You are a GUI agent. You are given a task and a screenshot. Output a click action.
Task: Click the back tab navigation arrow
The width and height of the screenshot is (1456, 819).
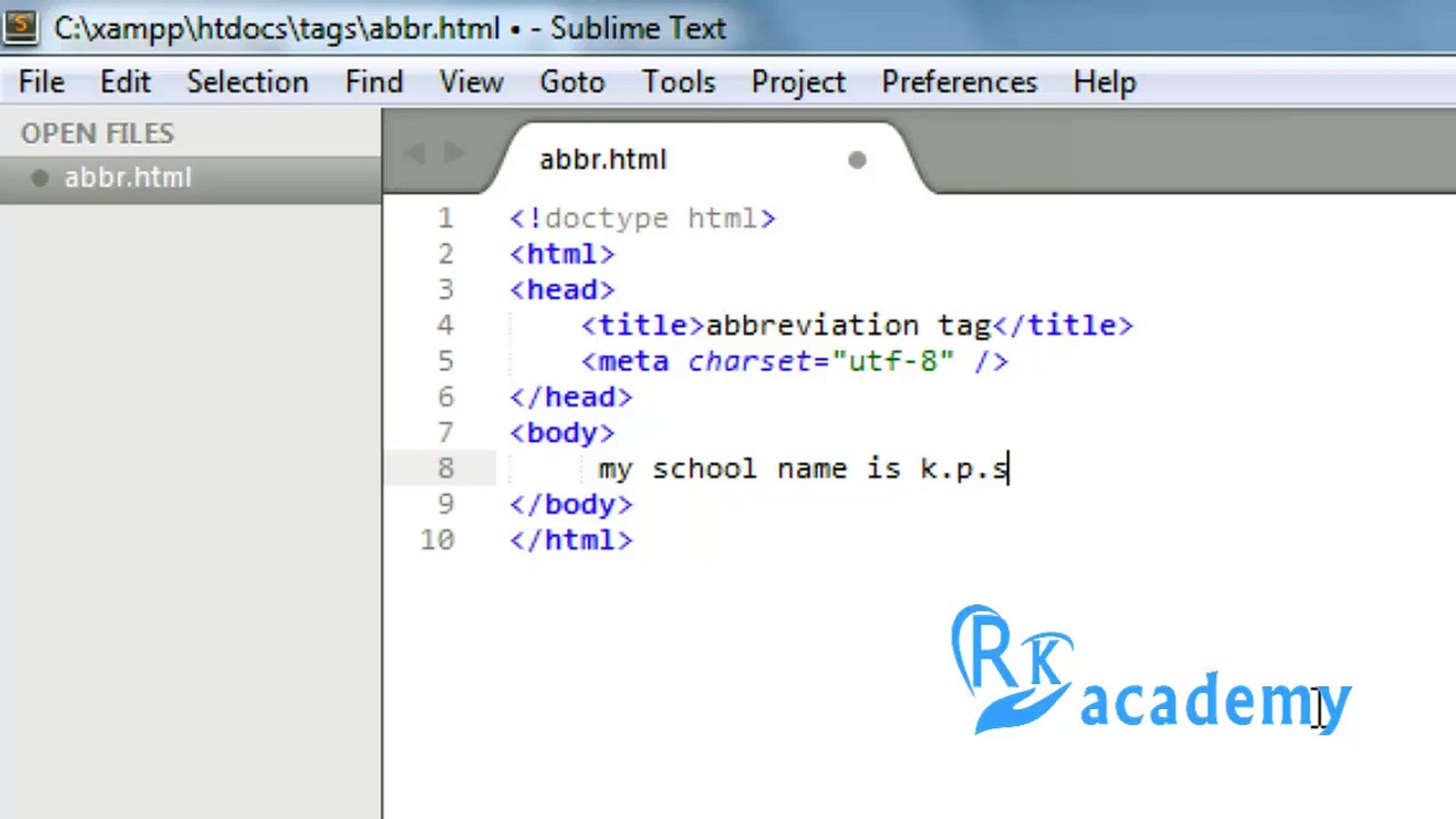[x=416, y=153]
